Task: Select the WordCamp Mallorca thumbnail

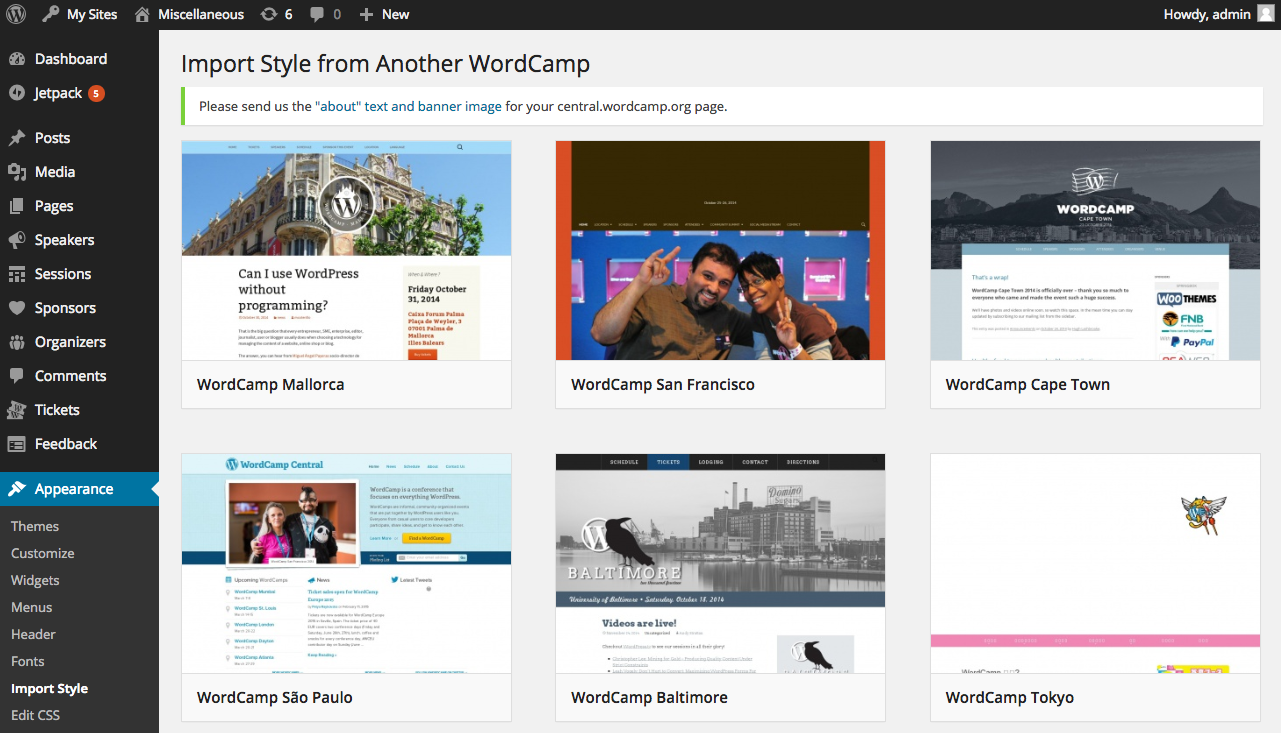Action: coord(346,251)
